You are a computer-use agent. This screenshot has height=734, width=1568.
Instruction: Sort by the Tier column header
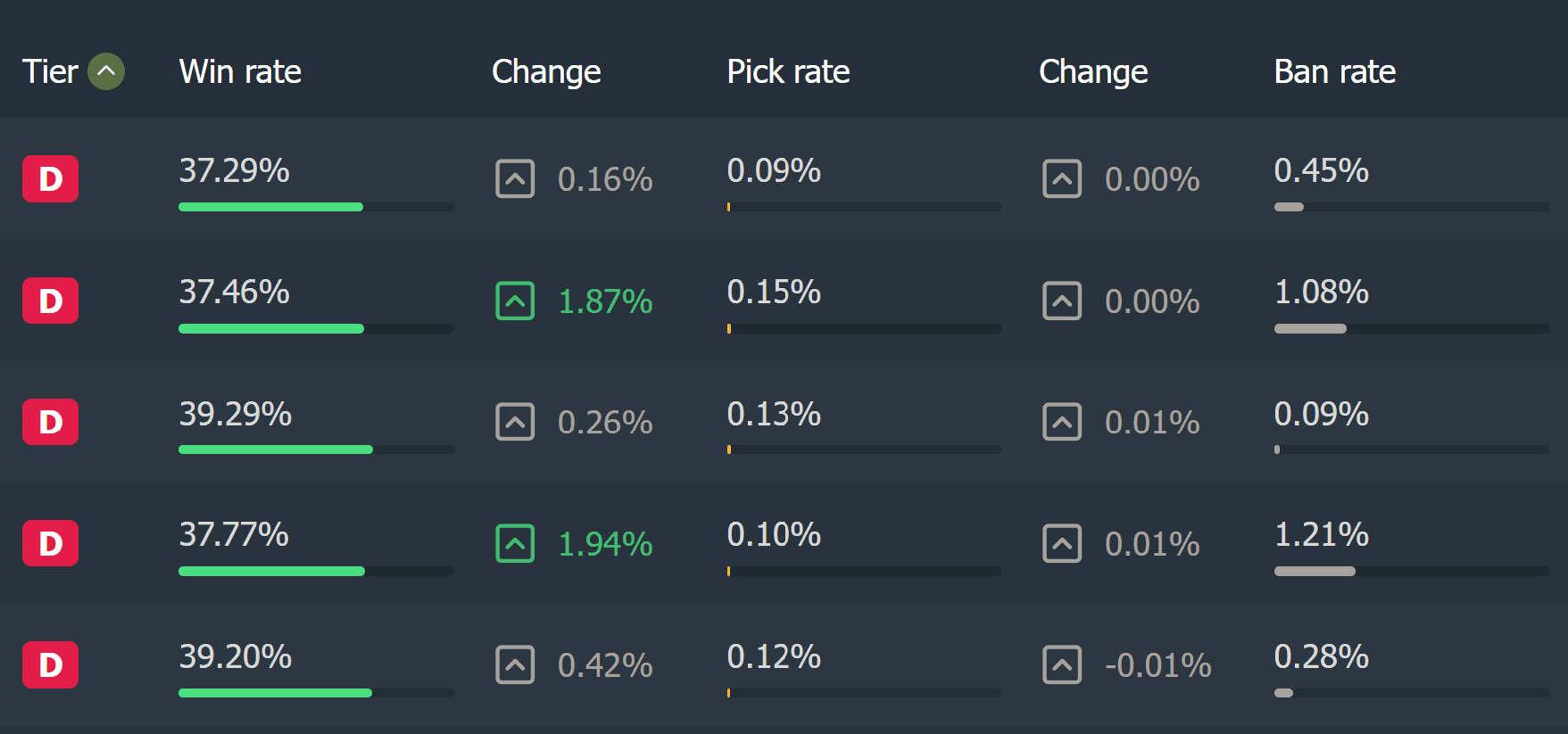(51, 71)
